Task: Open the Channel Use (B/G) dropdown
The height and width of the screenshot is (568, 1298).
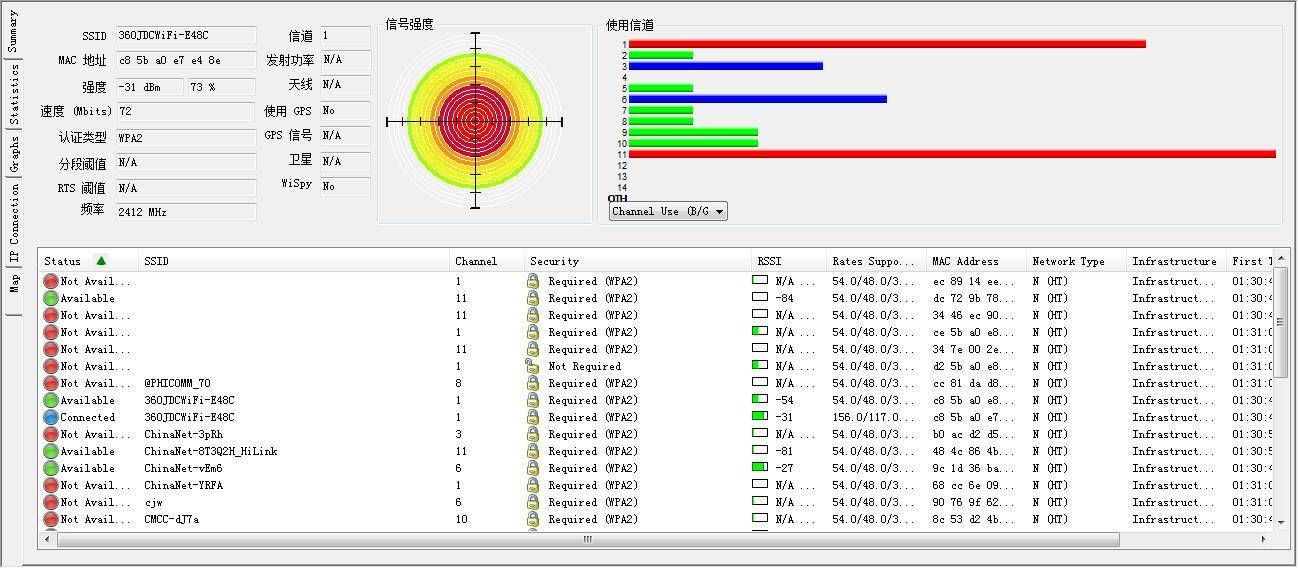Action: click(668, 212)
